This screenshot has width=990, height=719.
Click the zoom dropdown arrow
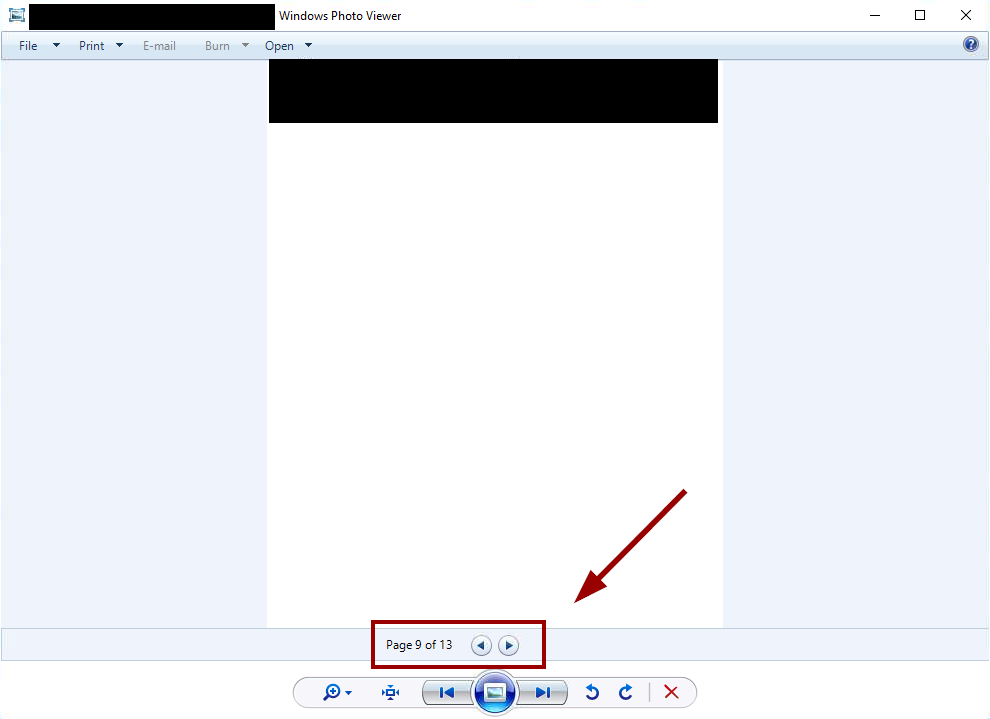pos(349,693)
